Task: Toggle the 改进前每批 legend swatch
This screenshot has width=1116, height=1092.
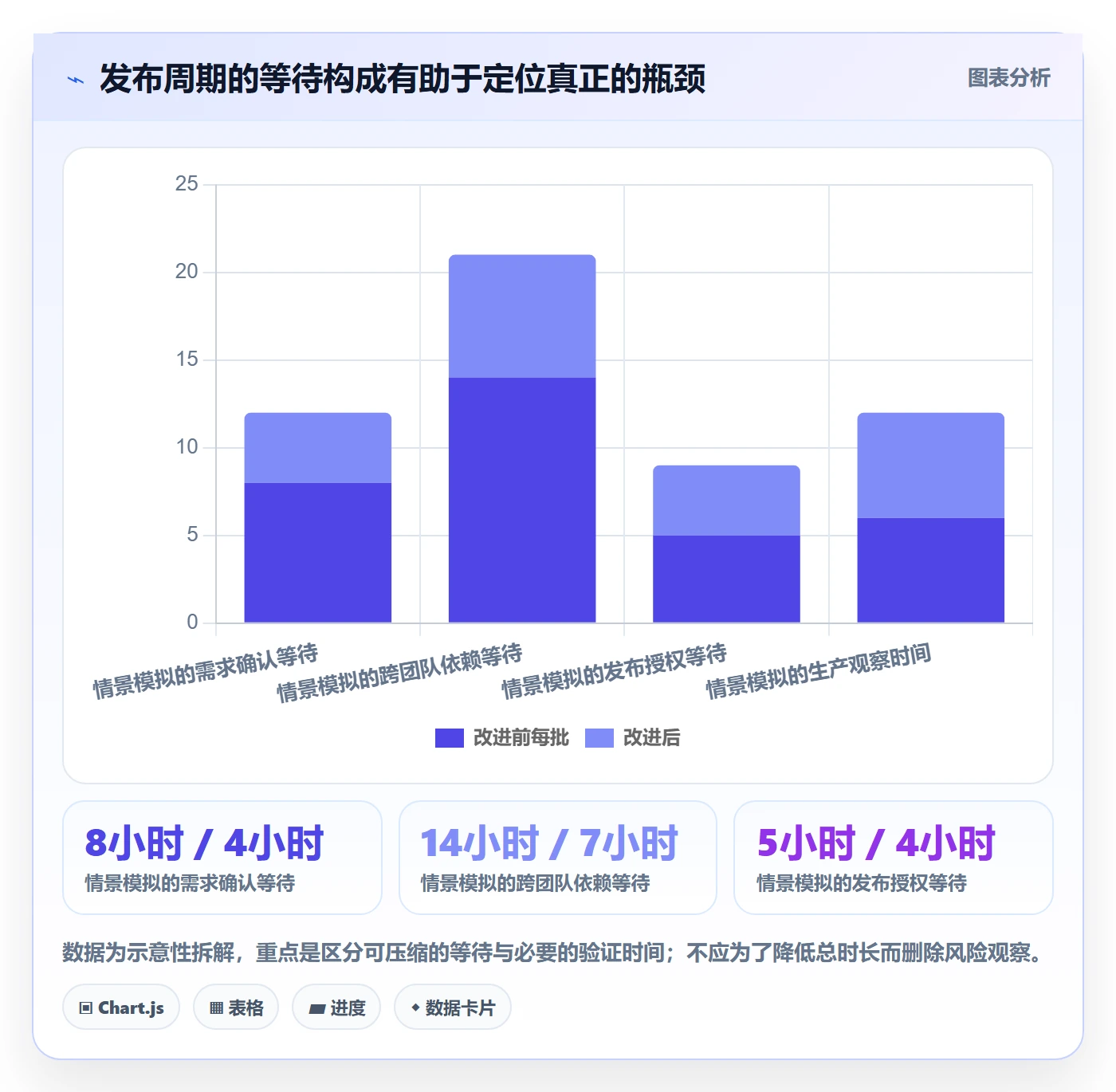Action: 450,738
